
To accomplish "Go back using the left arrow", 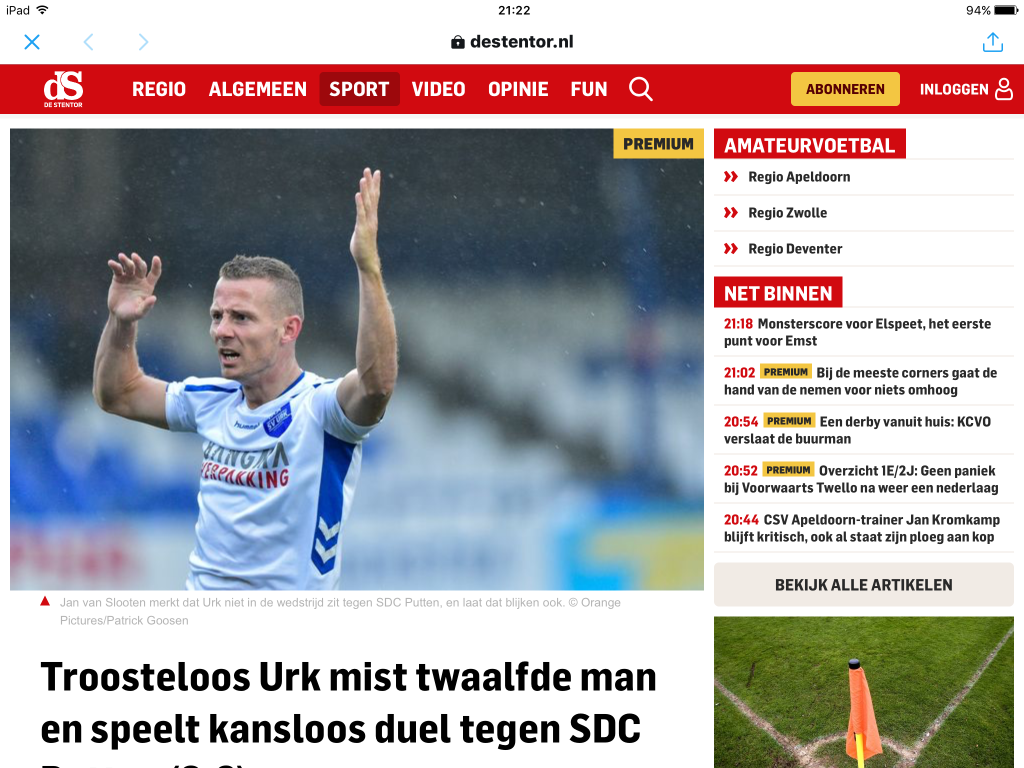I will pos(89,42).
